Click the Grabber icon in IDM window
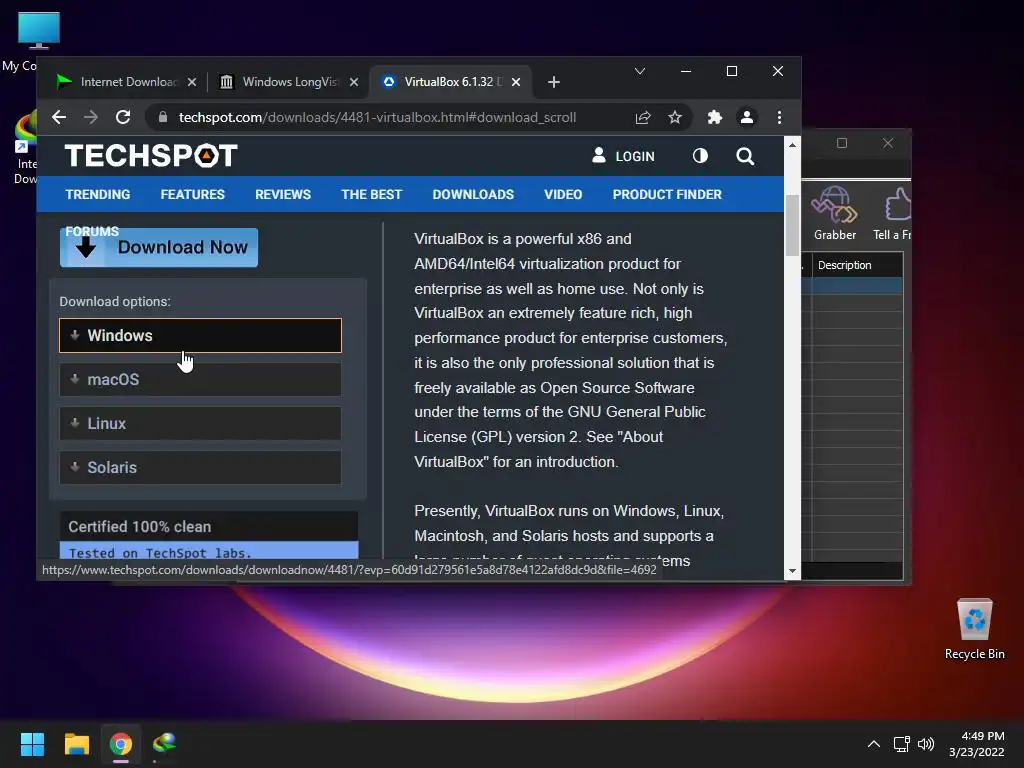Image resolution: width=1024 pixels, height=768 pixels. [x=835, y=214]
